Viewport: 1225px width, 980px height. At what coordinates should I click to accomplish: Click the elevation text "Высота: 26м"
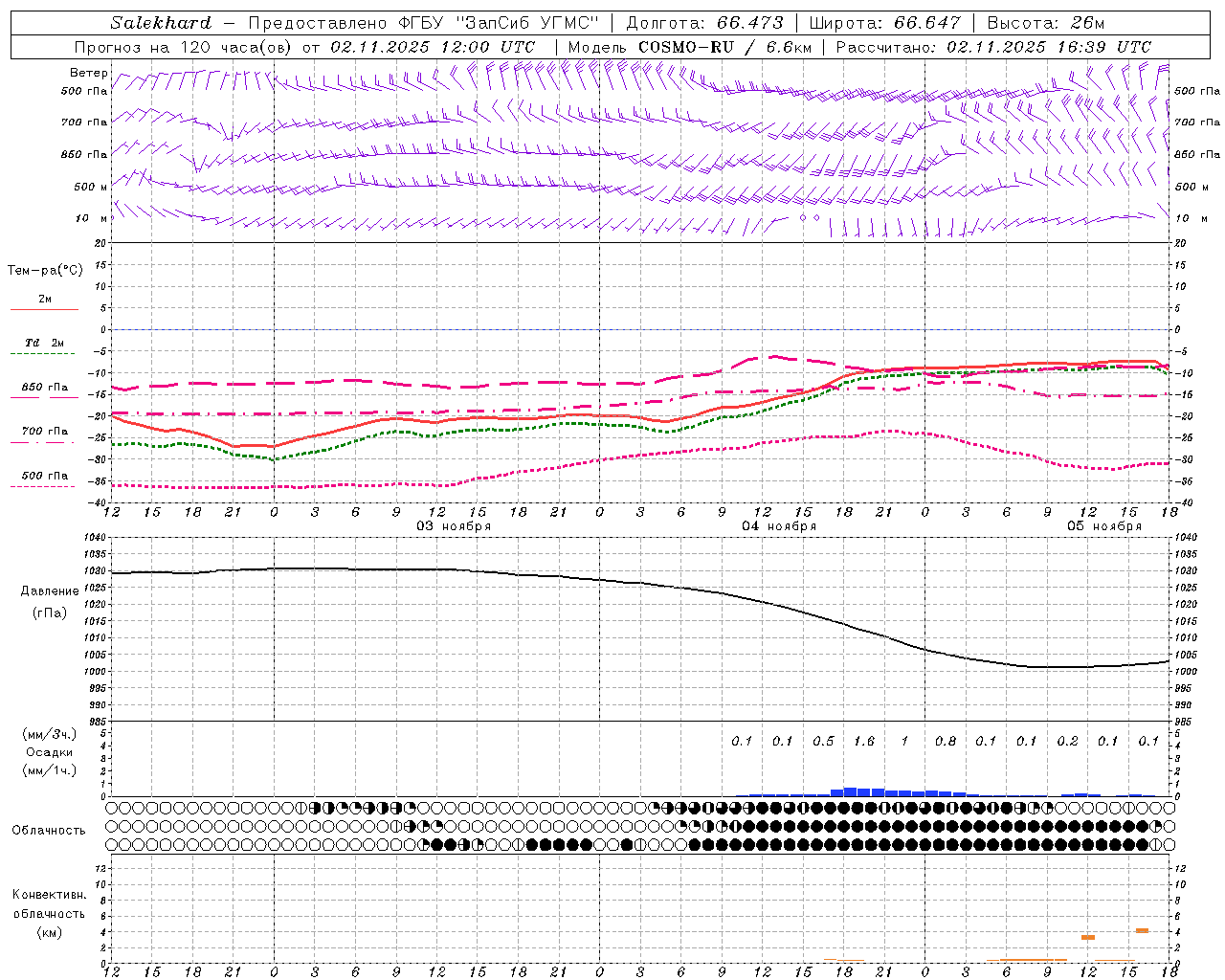[1045, 23]
